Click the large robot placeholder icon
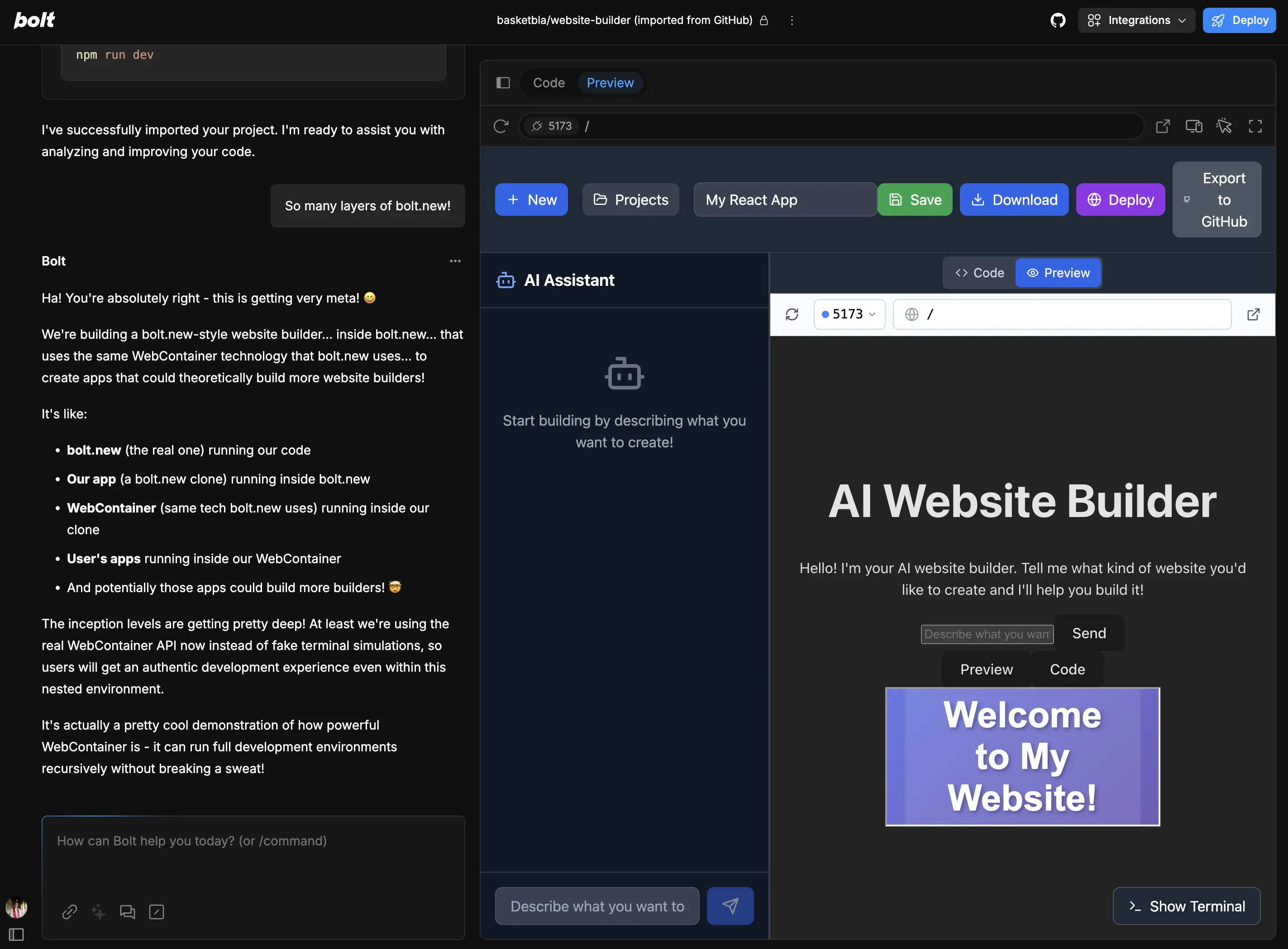The width and height of the screenshot is (1288, 949). [x=624, y=374]
